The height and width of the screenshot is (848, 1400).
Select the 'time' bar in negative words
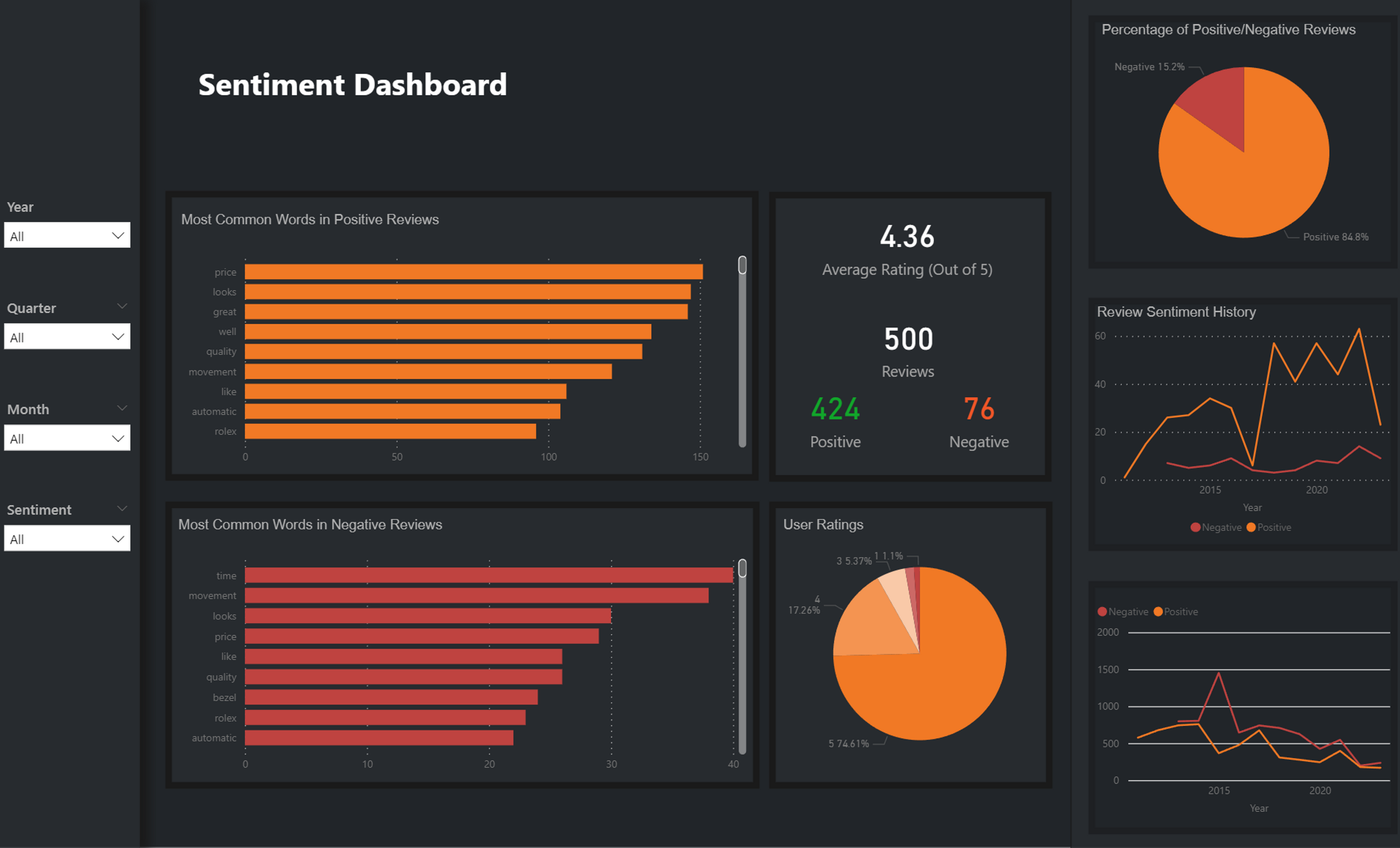489,575
